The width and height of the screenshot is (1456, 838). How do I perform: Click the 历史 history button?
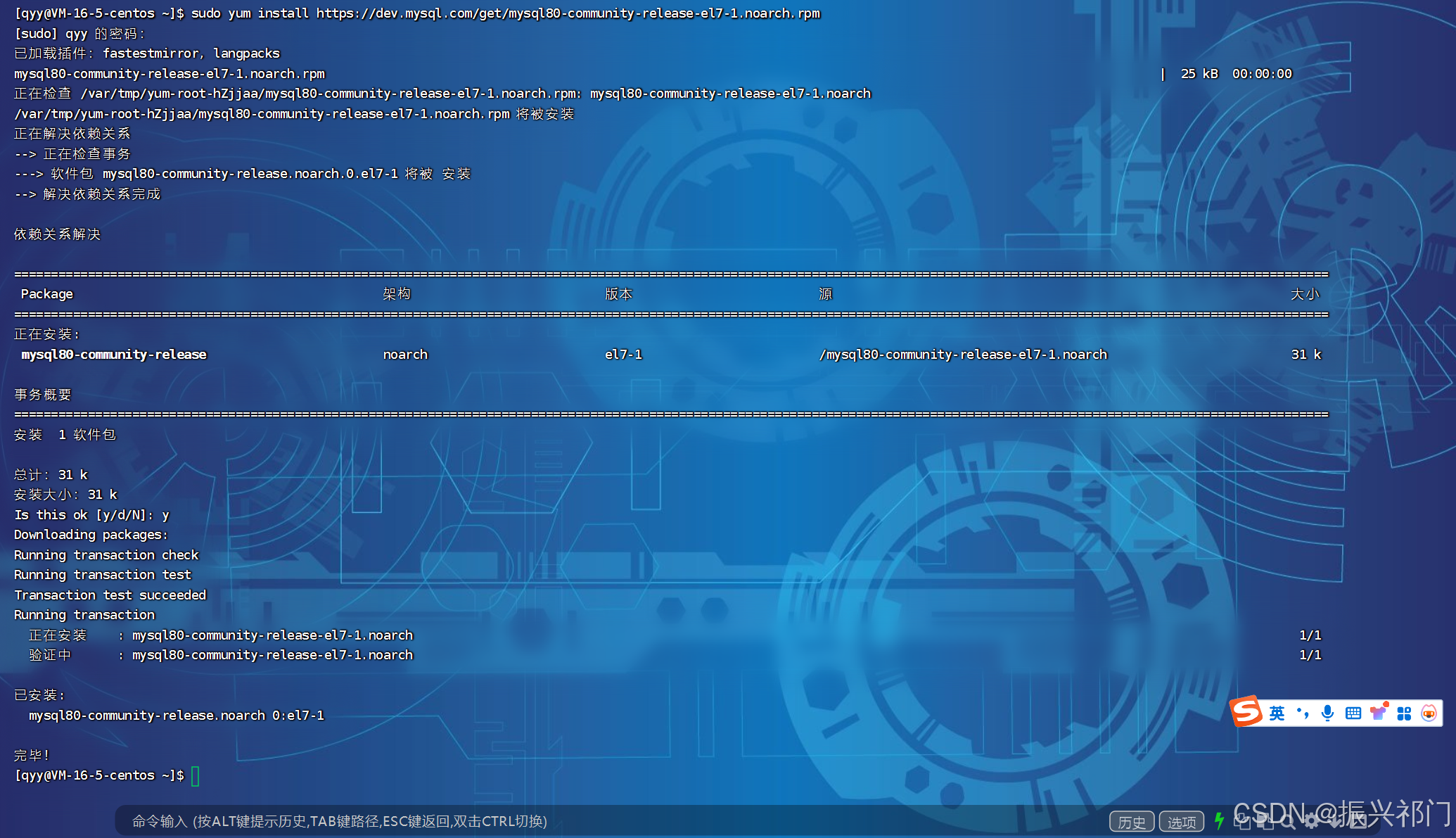[x=1132, y=821]
